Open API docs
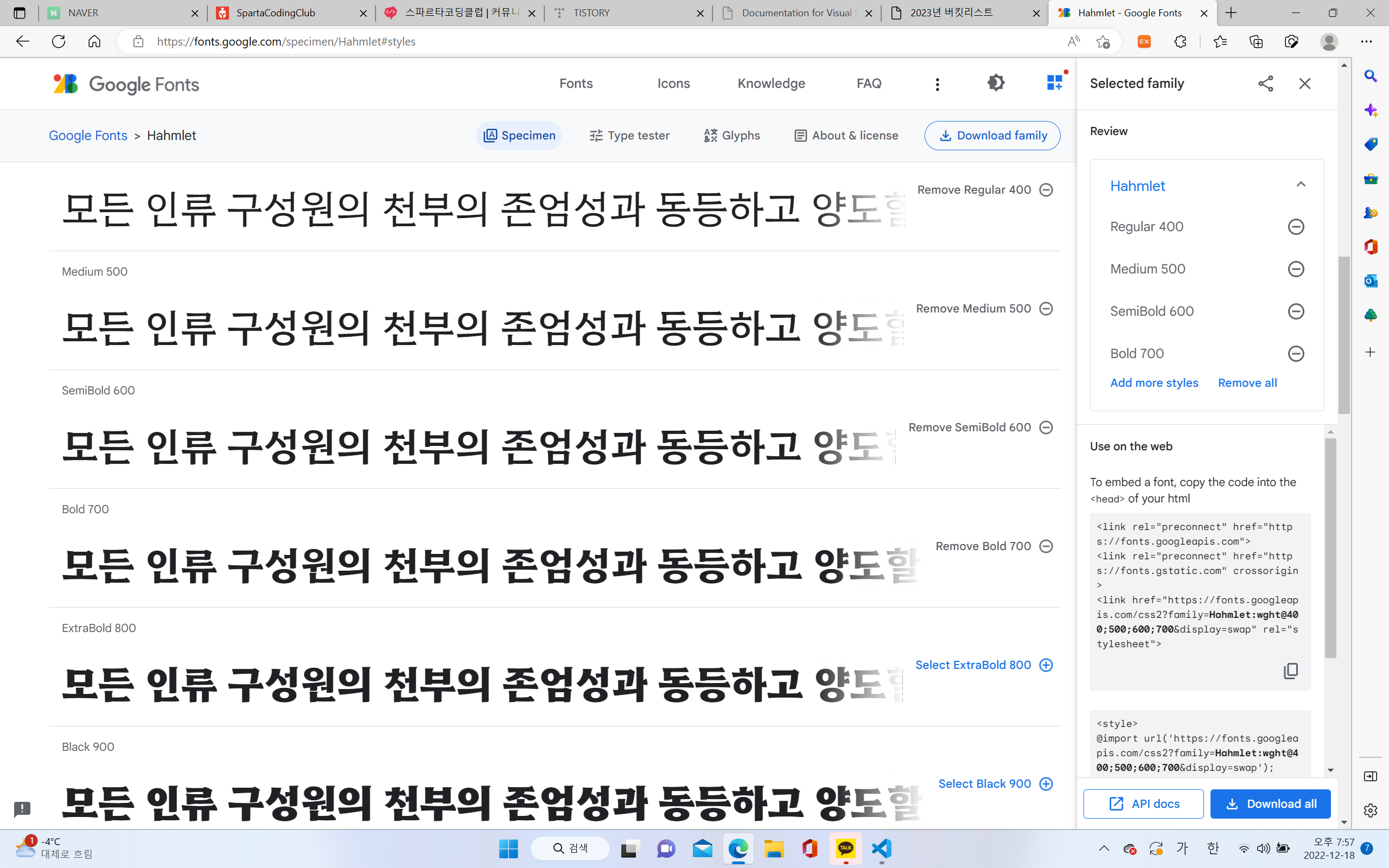Viewport: 1389px width, 868px height. coord(1143,803)
